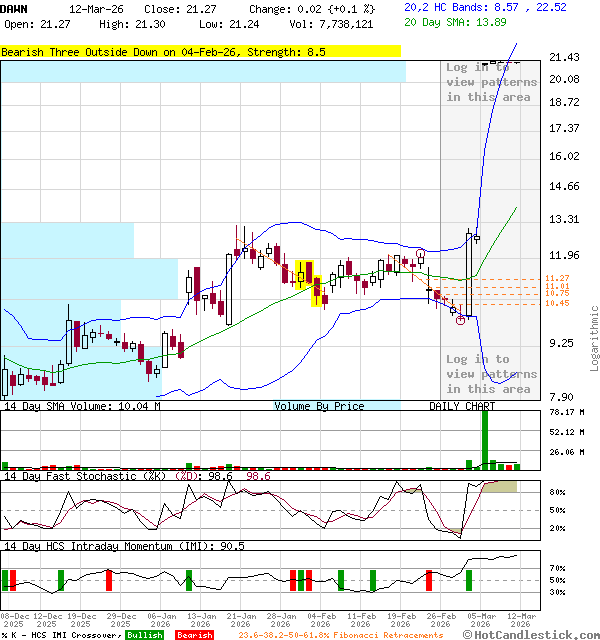Image resolution: width=600 pixels, height=640 pixels.
Task: Click the tallest green volume bar
Action: 485,438
